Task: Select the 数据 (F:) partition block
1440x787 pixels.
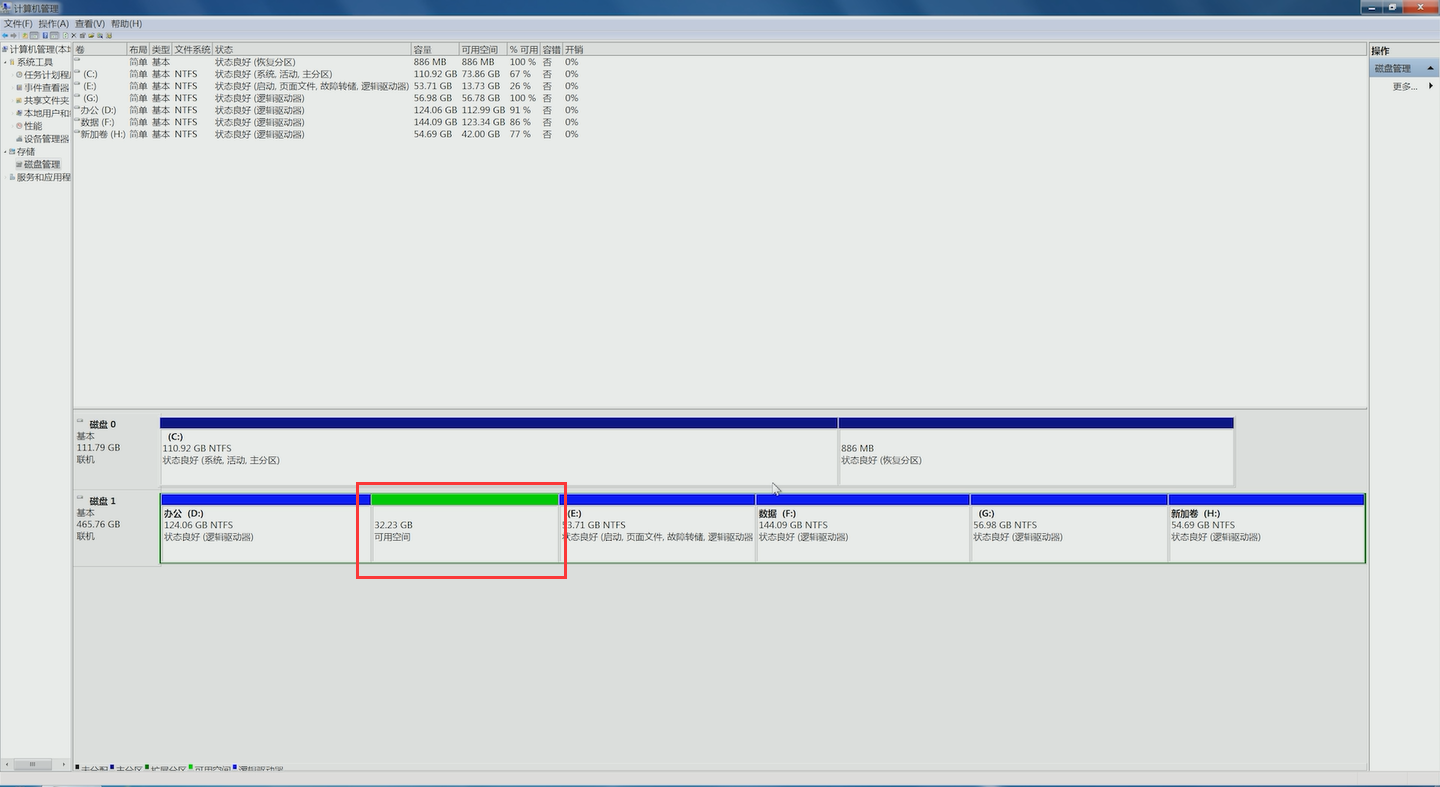Action: coord(863,528)
